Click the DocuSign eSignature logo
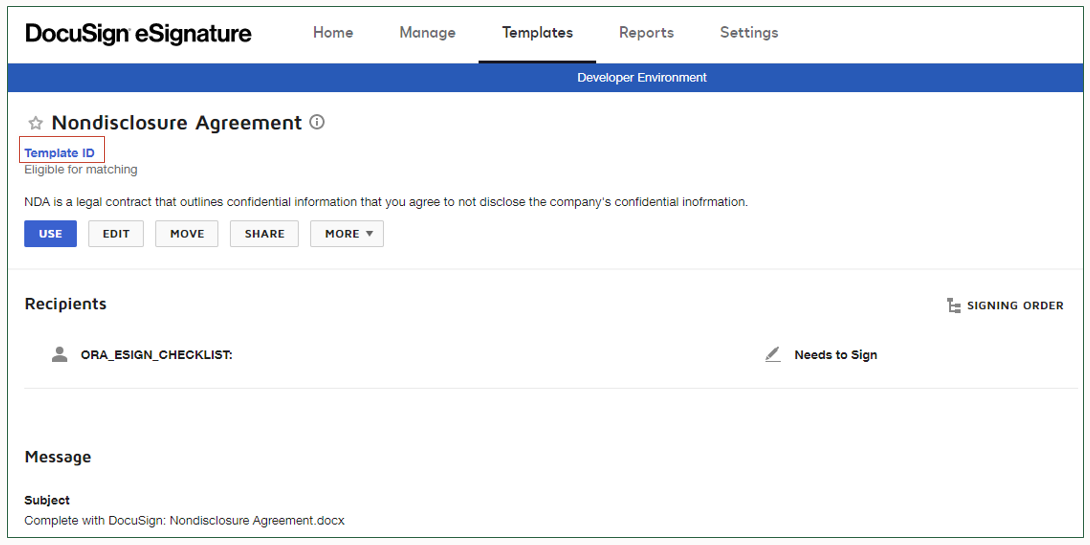Image resolution: width=1090 pixels, height=545 pixels. tap(138, 33)
